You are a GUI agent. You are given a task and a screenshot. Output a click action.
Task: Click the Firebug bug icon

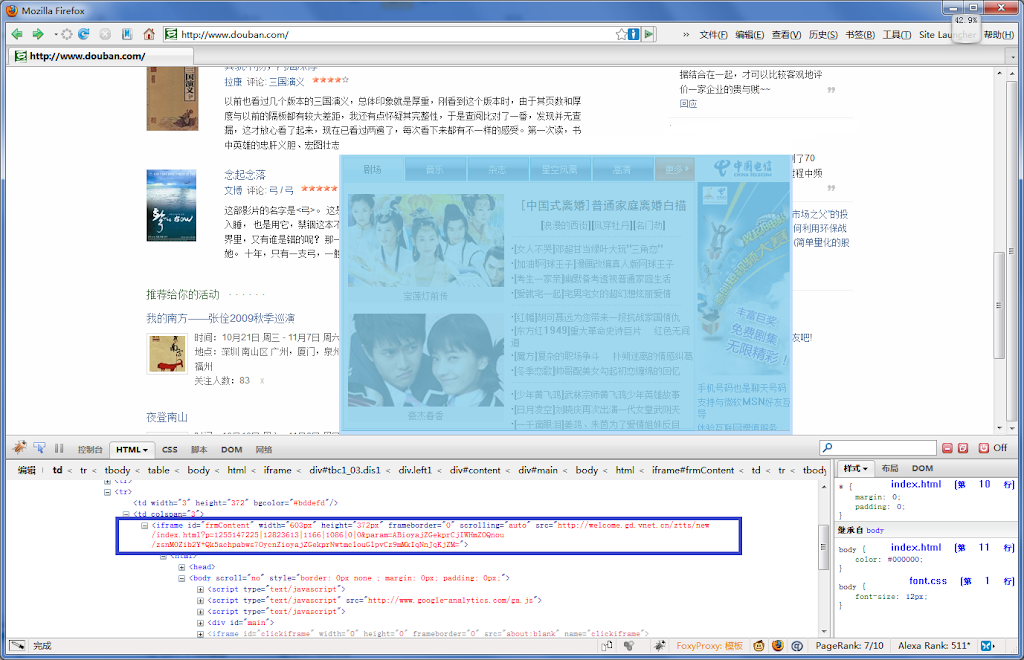click(20, 447)
